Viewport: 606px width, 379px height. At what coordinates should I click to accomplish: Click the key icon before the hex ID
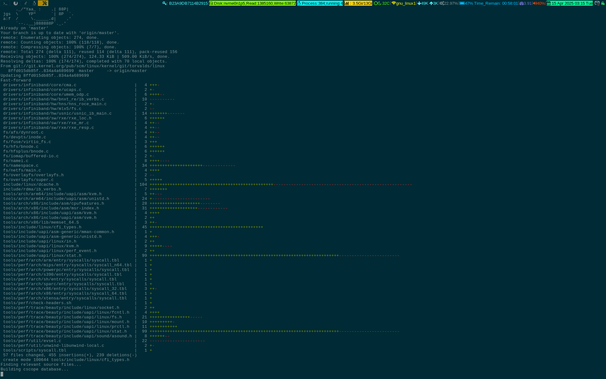coord(165,3)
